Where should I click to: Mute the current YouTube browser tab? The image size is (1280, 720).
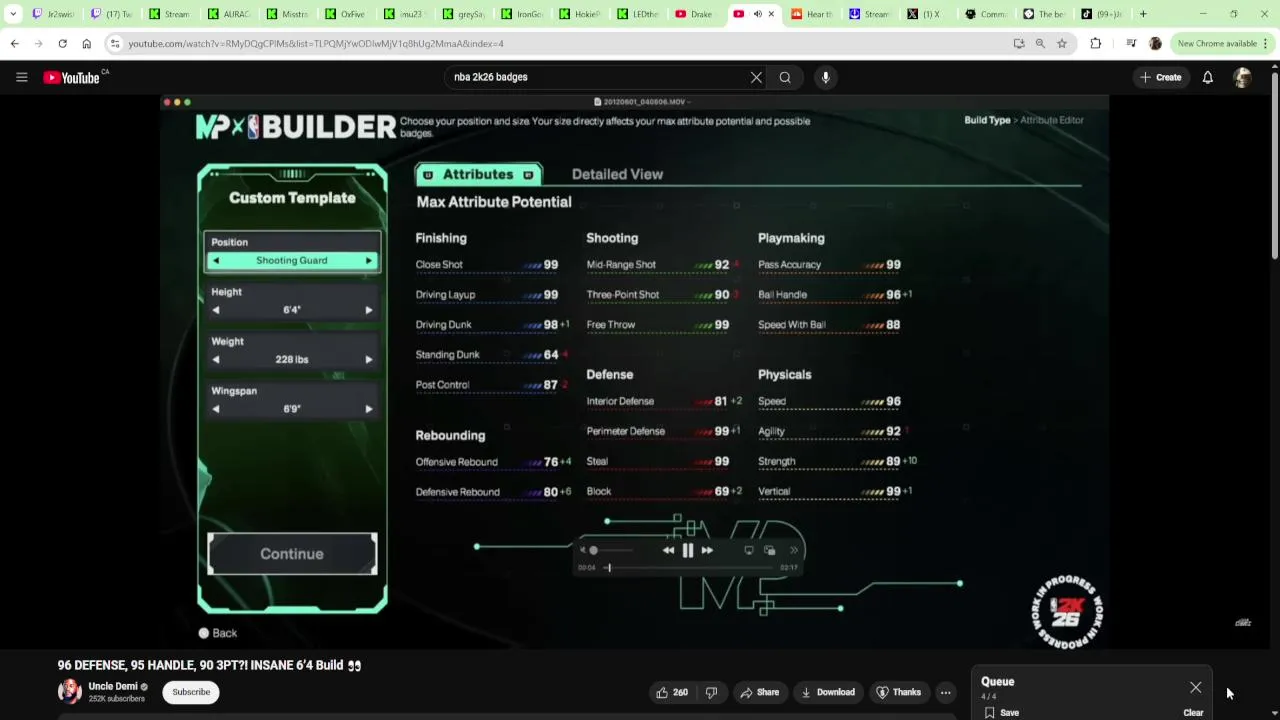pos(757,14)
